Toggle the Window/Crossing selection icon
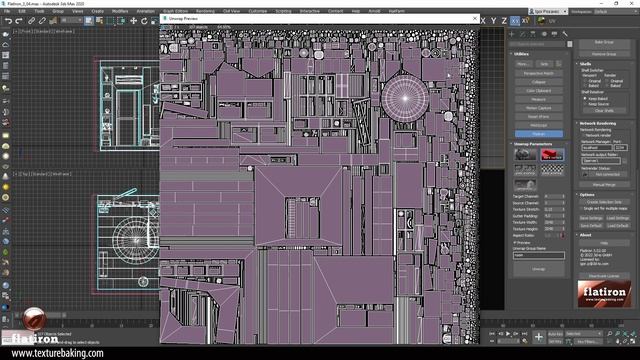Image resolution: width=640 pixels, height=360 pixels. [122, 21]
